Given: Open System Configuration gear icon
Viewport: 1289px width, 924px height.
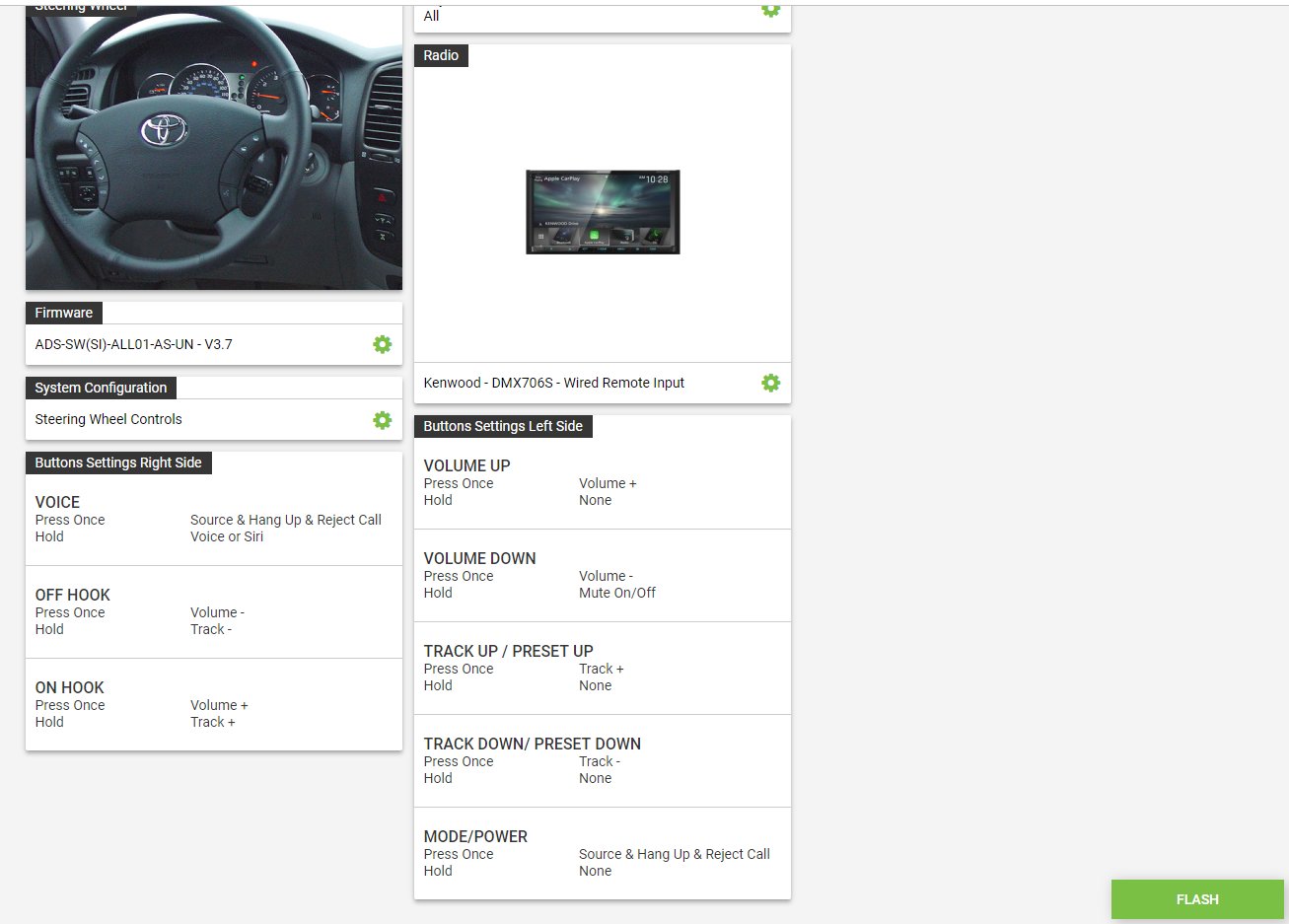Looking at the screenshot, I should click(x=383, y=419).
